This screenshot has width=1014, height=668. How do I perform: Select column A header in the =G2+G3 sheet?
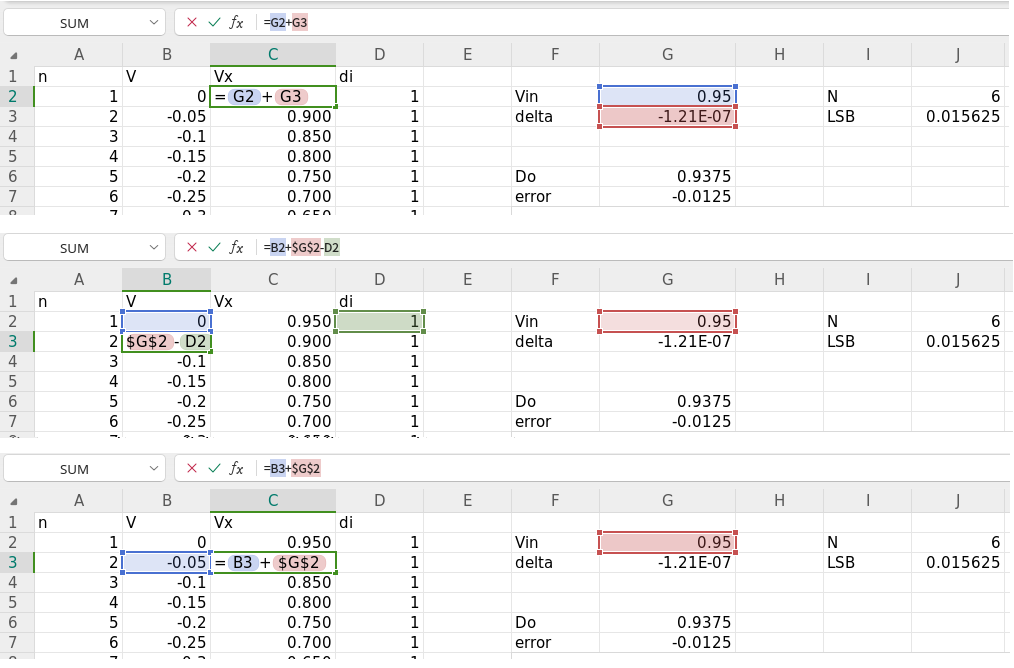78,54
